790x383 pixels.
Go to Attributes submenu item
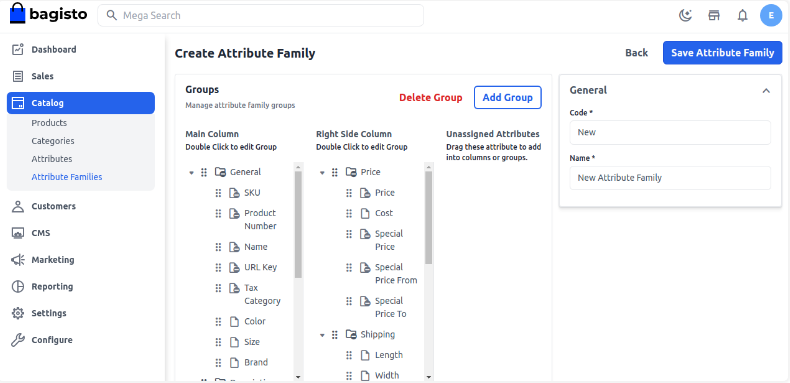[52, 159]
